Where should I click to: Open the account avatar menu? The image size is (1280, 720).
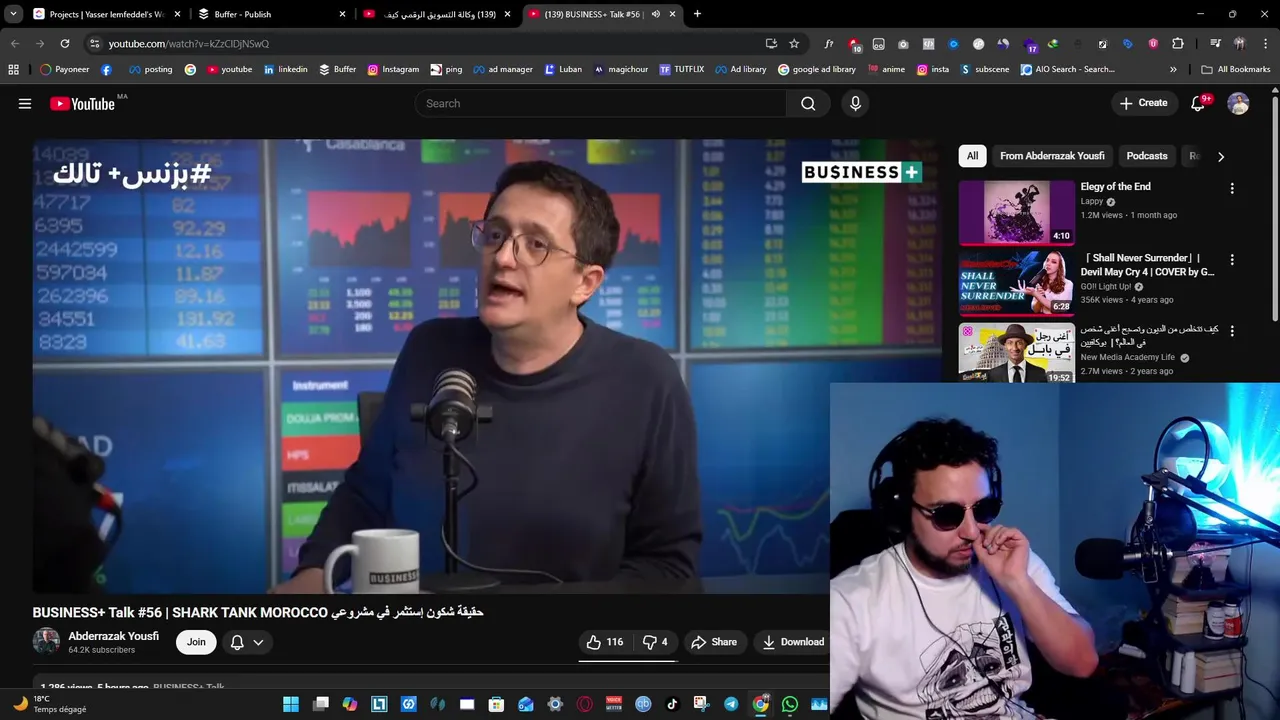[x=1238, y=103]
